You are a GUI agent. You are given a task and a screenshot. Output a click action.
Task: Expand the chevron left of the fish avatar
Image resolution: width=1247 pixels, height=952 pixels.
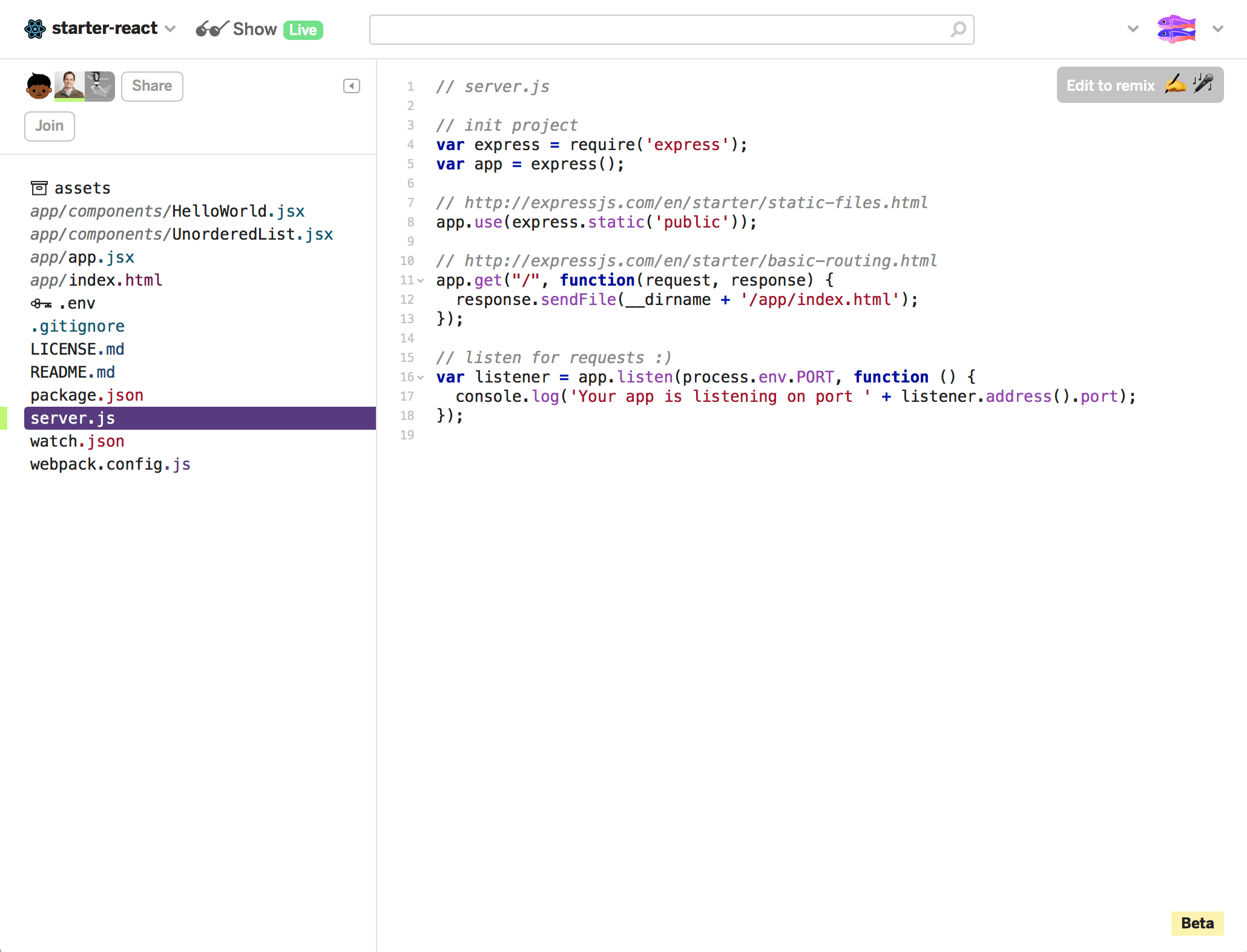(x=1133, y=29)
